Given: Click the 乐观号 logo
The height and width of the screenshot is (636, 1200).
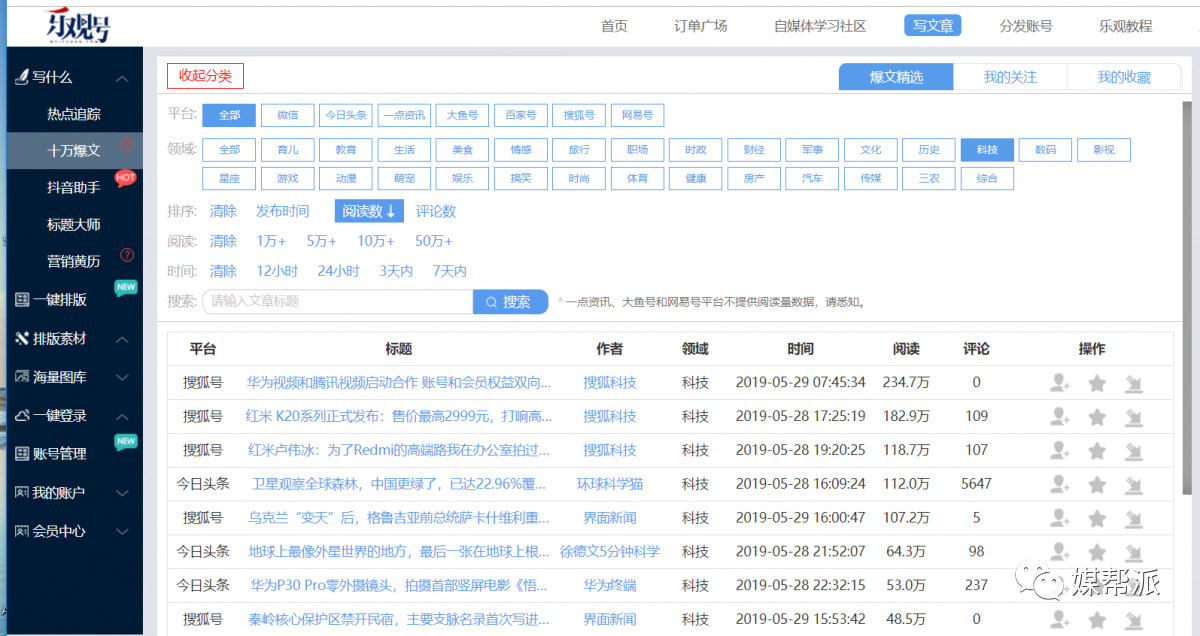Looking at the screenshot, I should coord(78,26).
